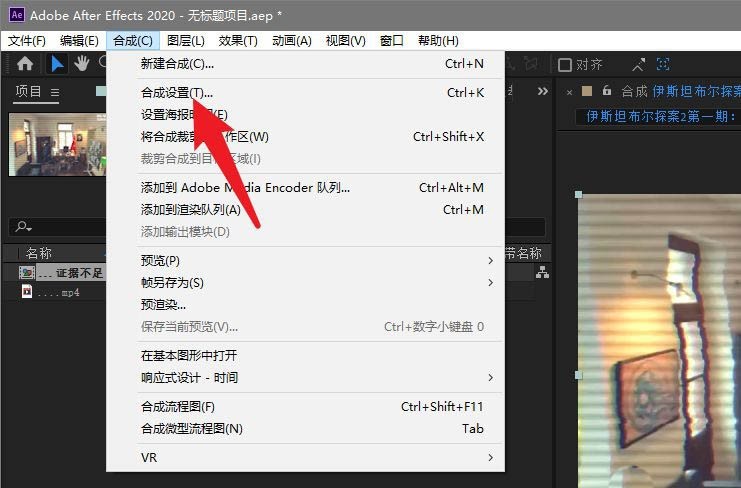The height and width of the screenshot is (488, 741).
Task: Close the composition viewer tab with the x
Action: coord(570,92)
